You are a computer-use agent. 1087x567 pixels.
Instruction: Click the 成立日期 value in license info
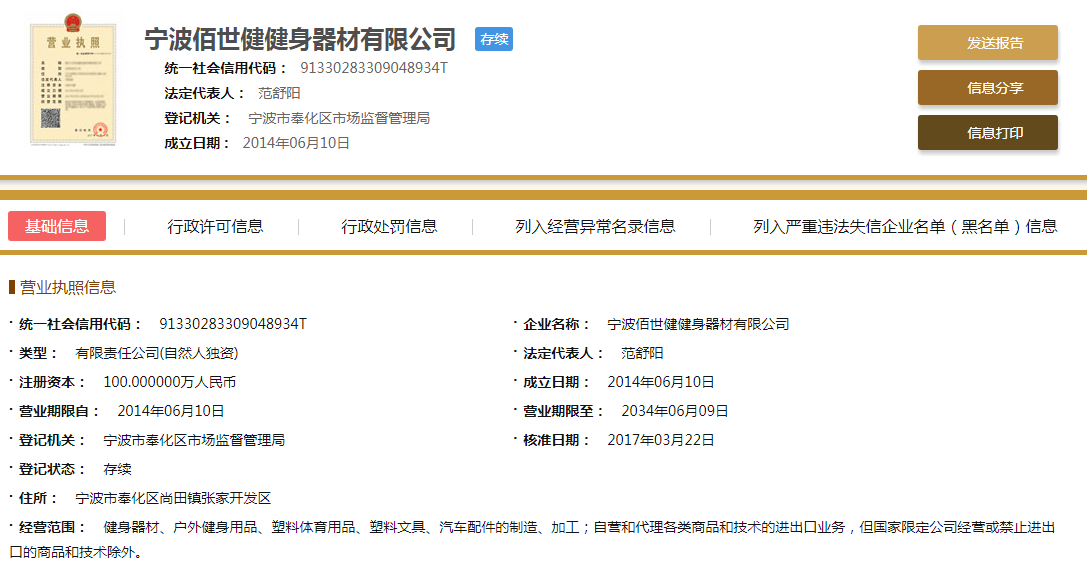661,382
